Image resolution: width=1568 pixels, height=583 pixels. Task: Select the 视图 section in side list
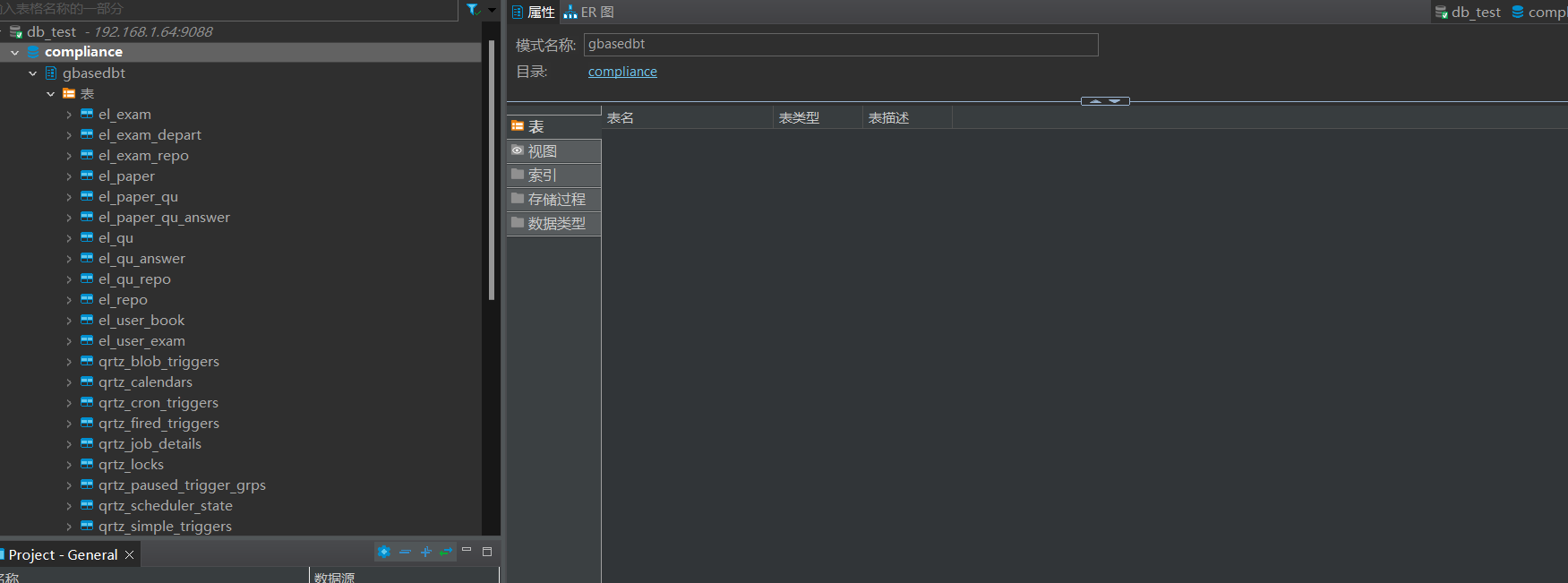click(x=554, y=151)
